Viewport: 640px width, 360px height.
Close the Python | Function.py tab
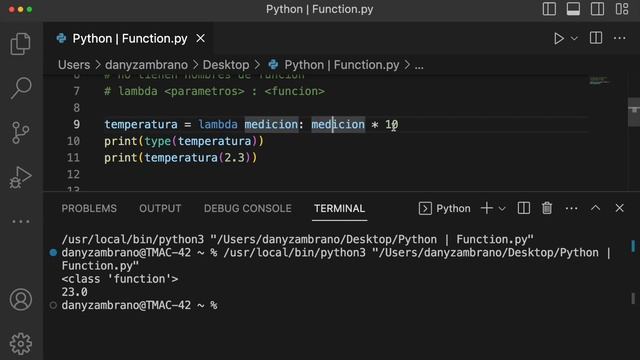200,38
